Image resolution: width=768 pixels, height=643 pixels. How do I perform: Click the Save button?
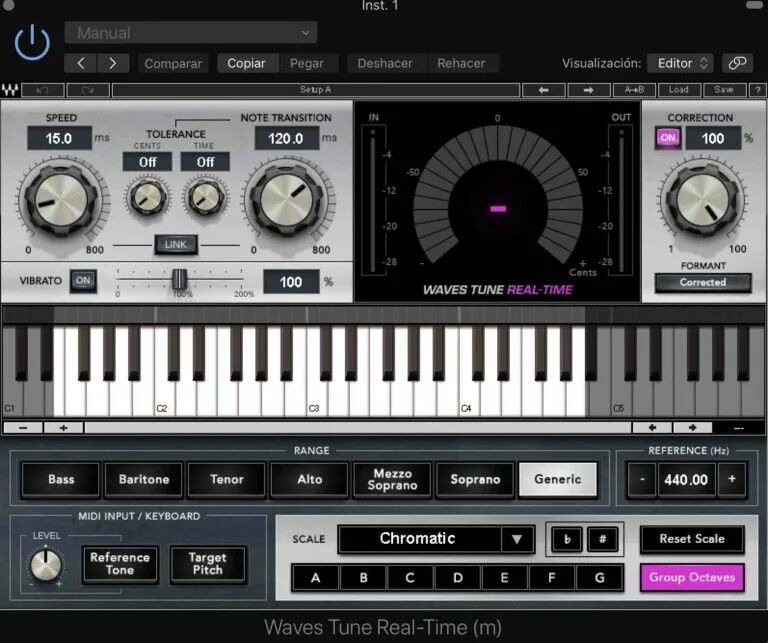724,90
